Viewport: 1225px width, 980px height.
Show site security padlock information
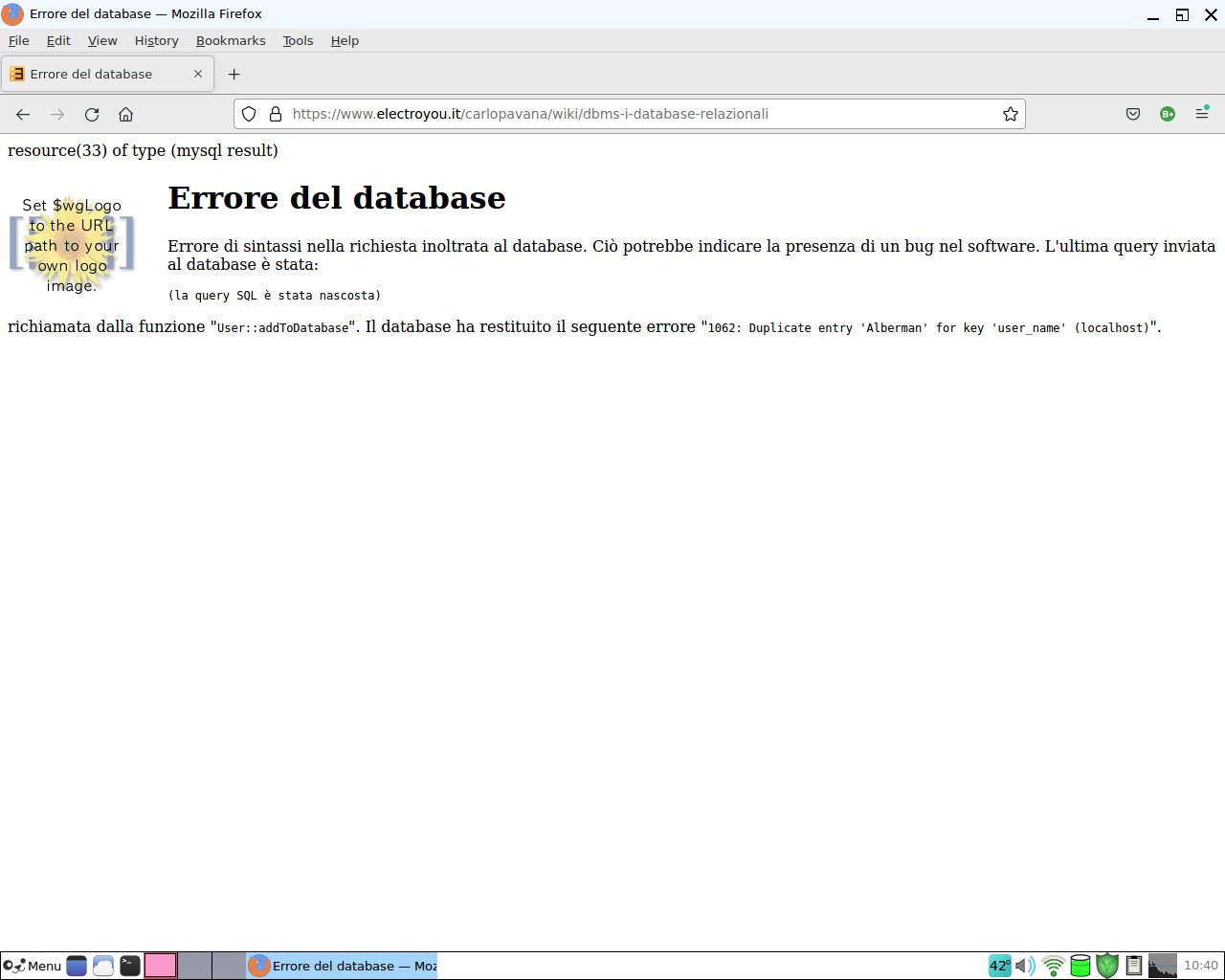276,114
